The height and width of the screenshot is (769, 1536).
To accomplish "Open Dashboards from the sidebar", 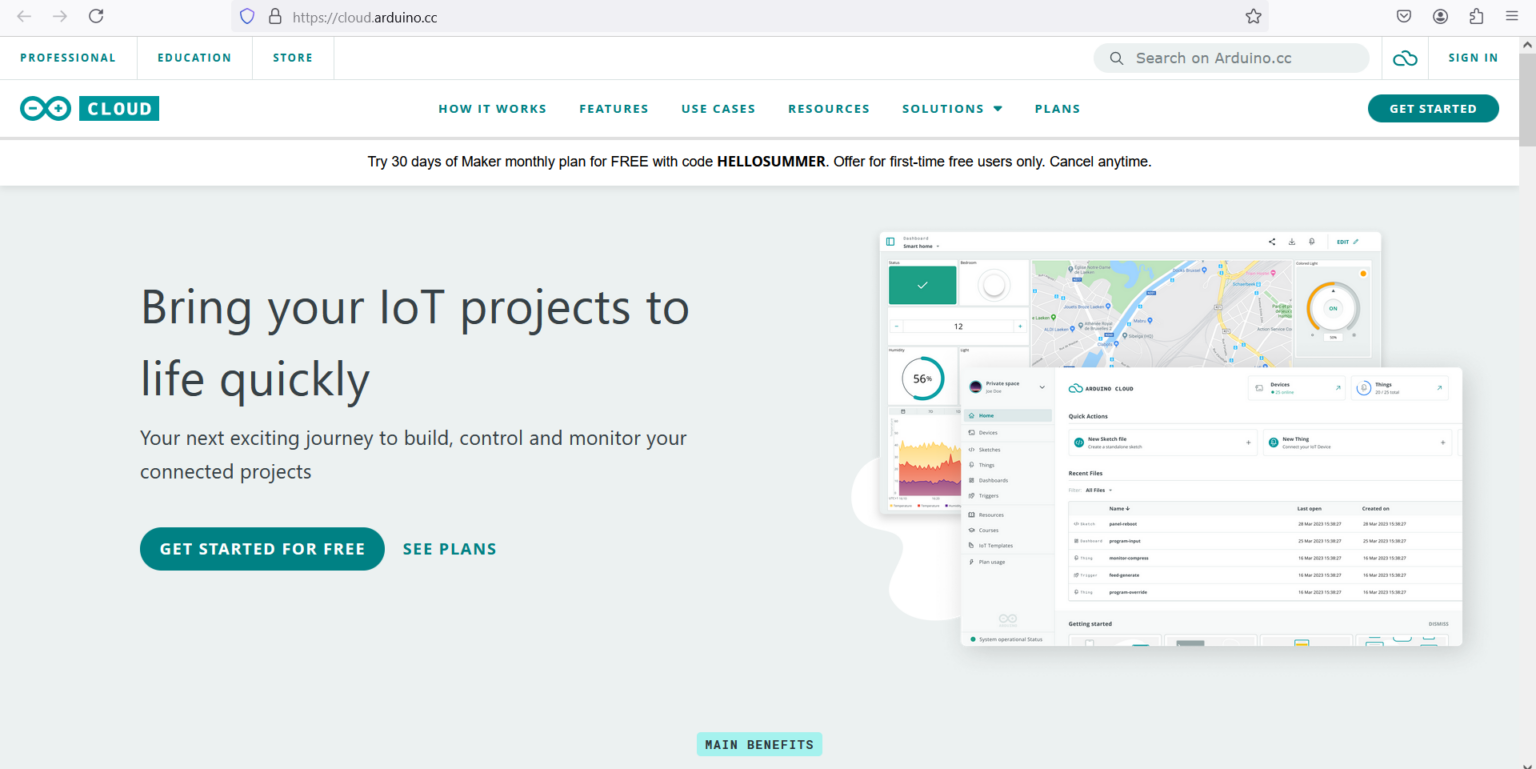I will point(996,478).
